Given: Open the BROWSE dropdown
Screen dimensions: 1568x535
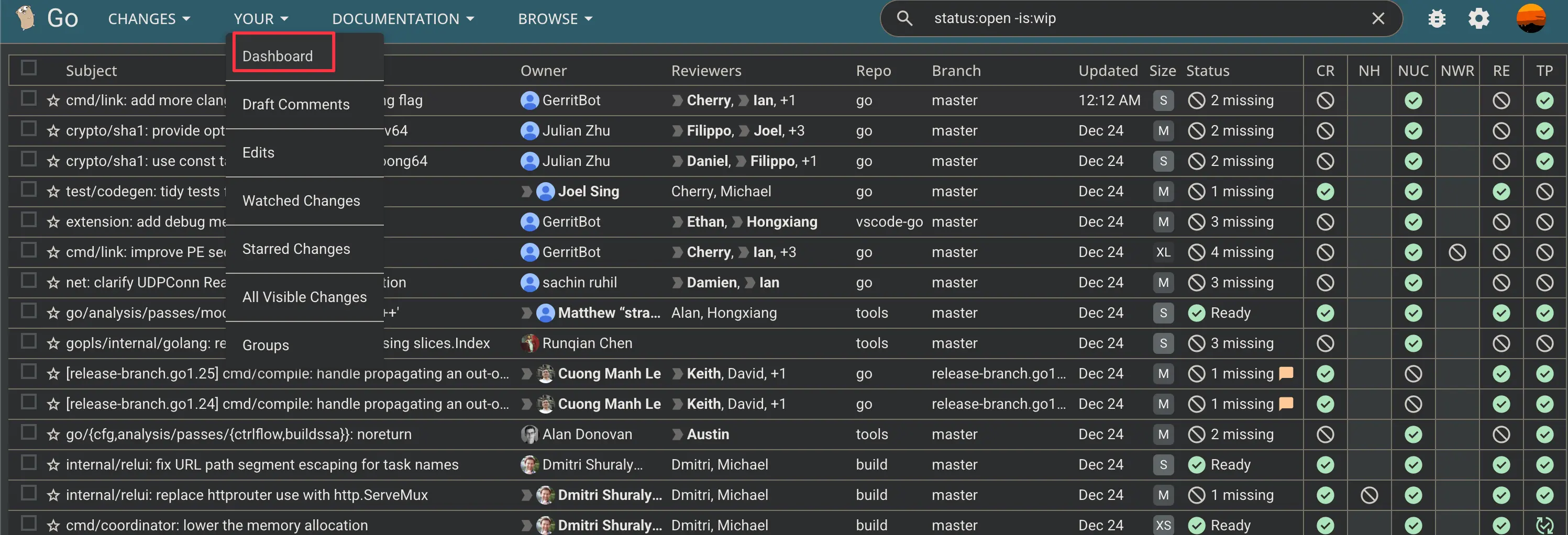Looking at the screenshot, I should (x=554, y=18).
